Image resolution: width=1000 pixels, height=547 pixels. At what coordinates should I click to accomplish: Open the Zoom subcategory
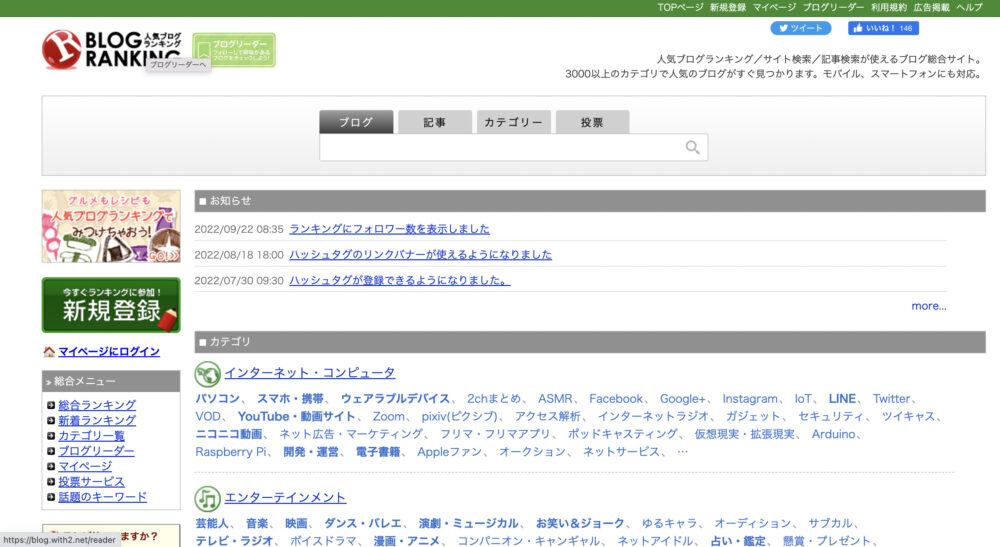pyautogui.click(x=388, y=416)
